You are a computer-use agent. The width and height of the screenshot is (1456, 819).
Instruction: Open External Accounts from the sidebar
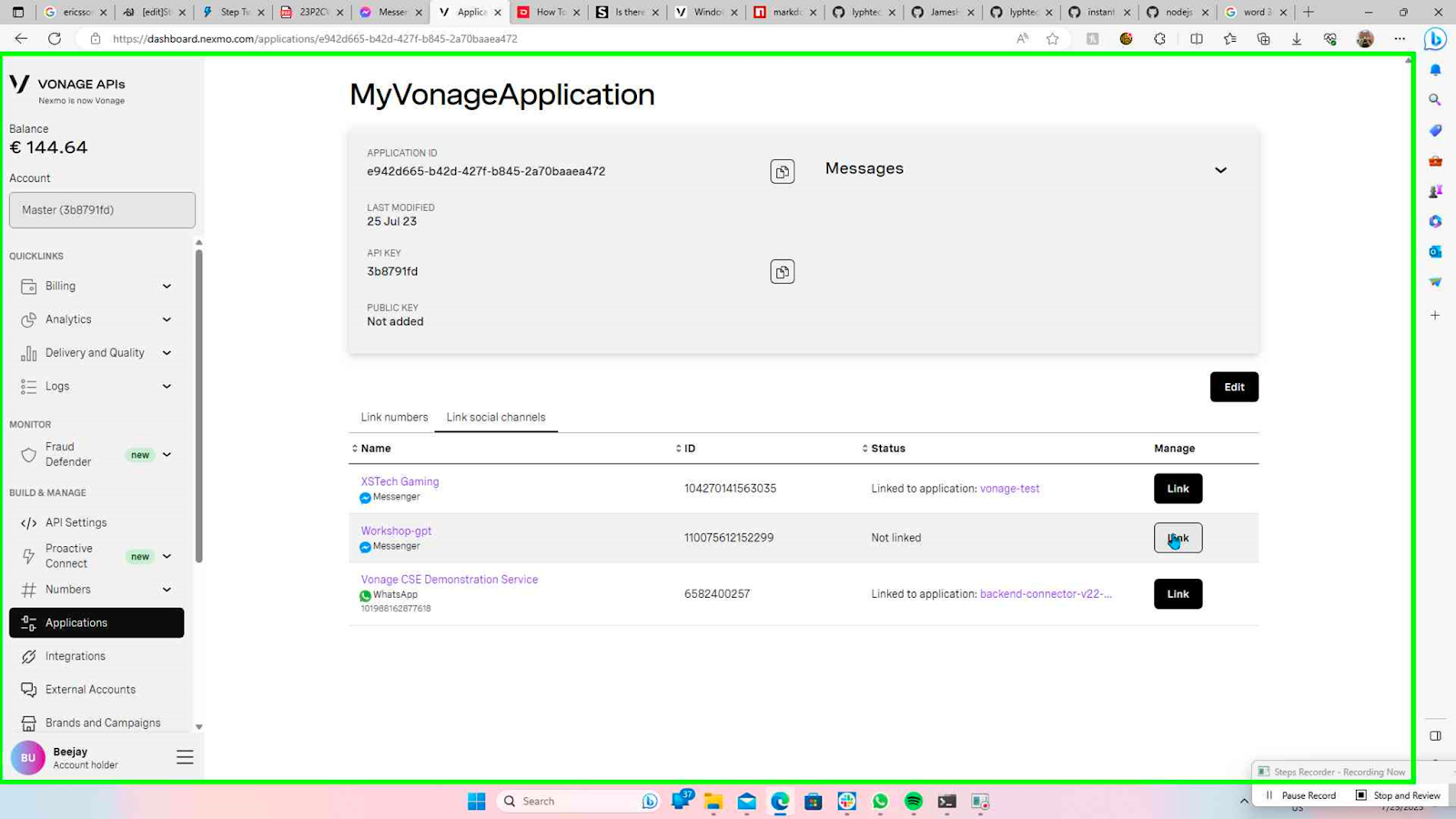click(x=91, y=689)
